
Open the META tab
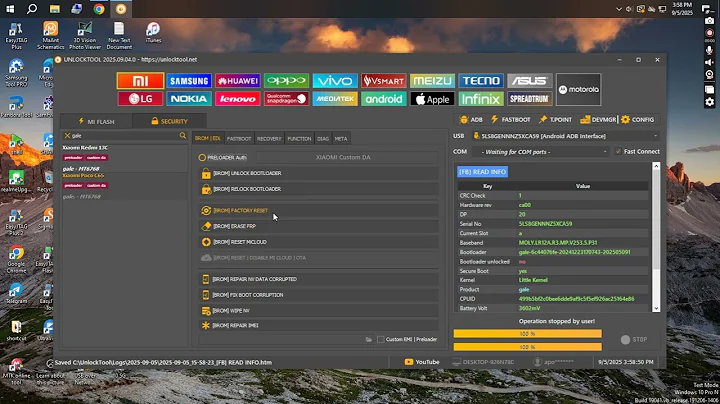341,139
